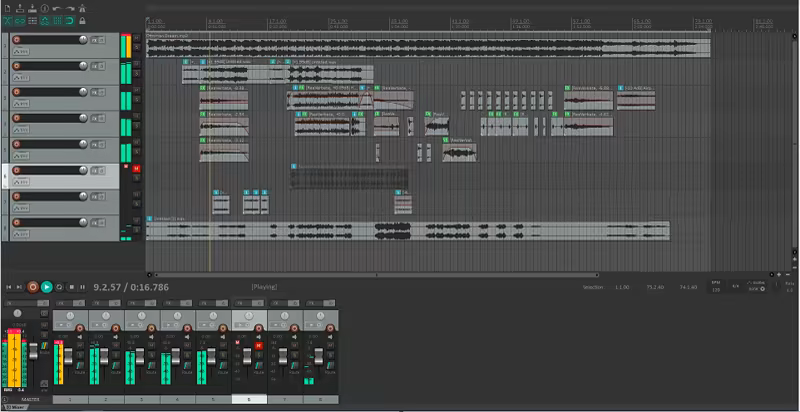800x412 pixels.
Task: Select mixer channel strip 6 label
Action: [249, 399]
